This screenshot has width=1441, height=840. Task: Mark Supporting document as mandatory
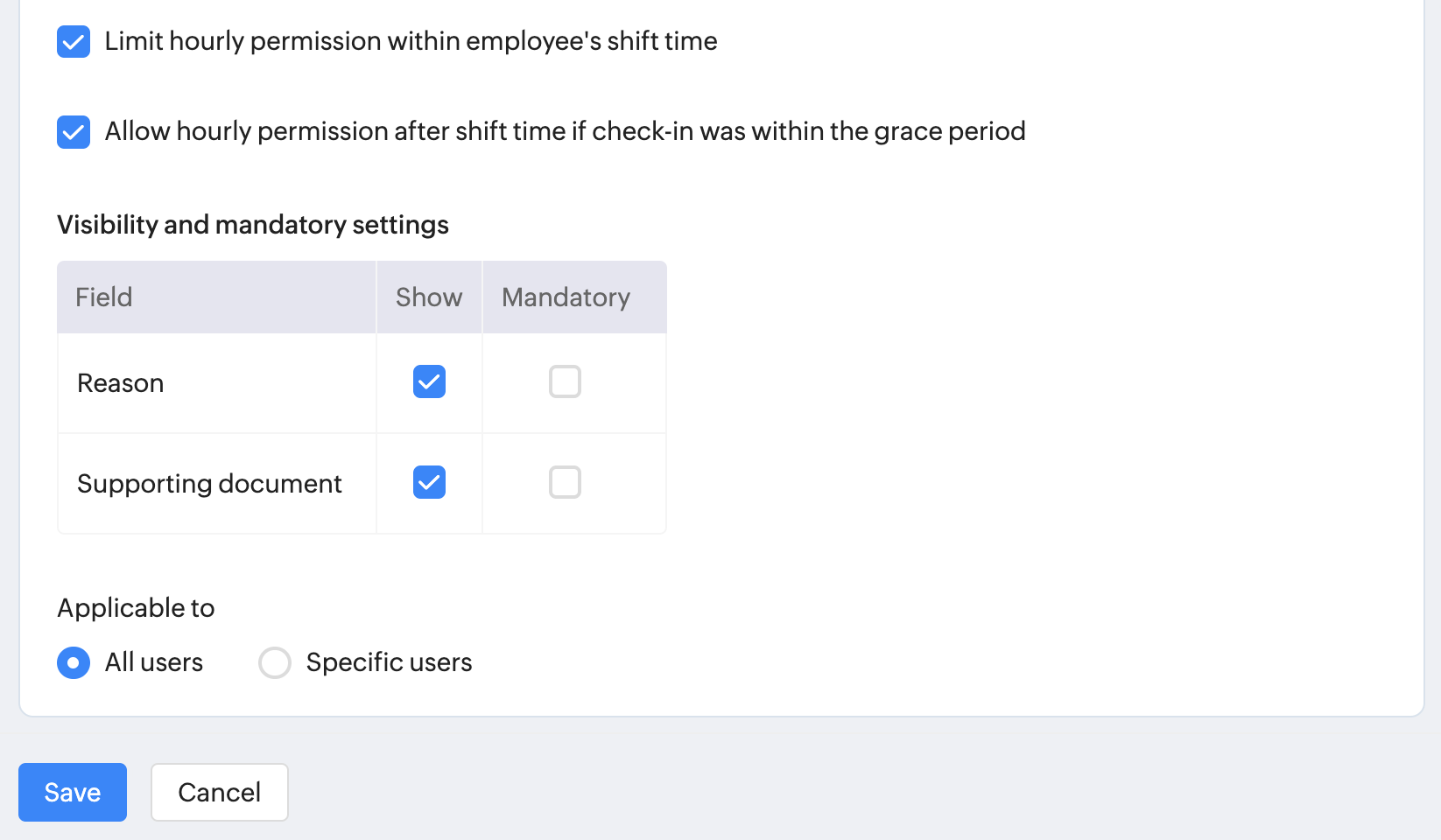coord(565,482)
